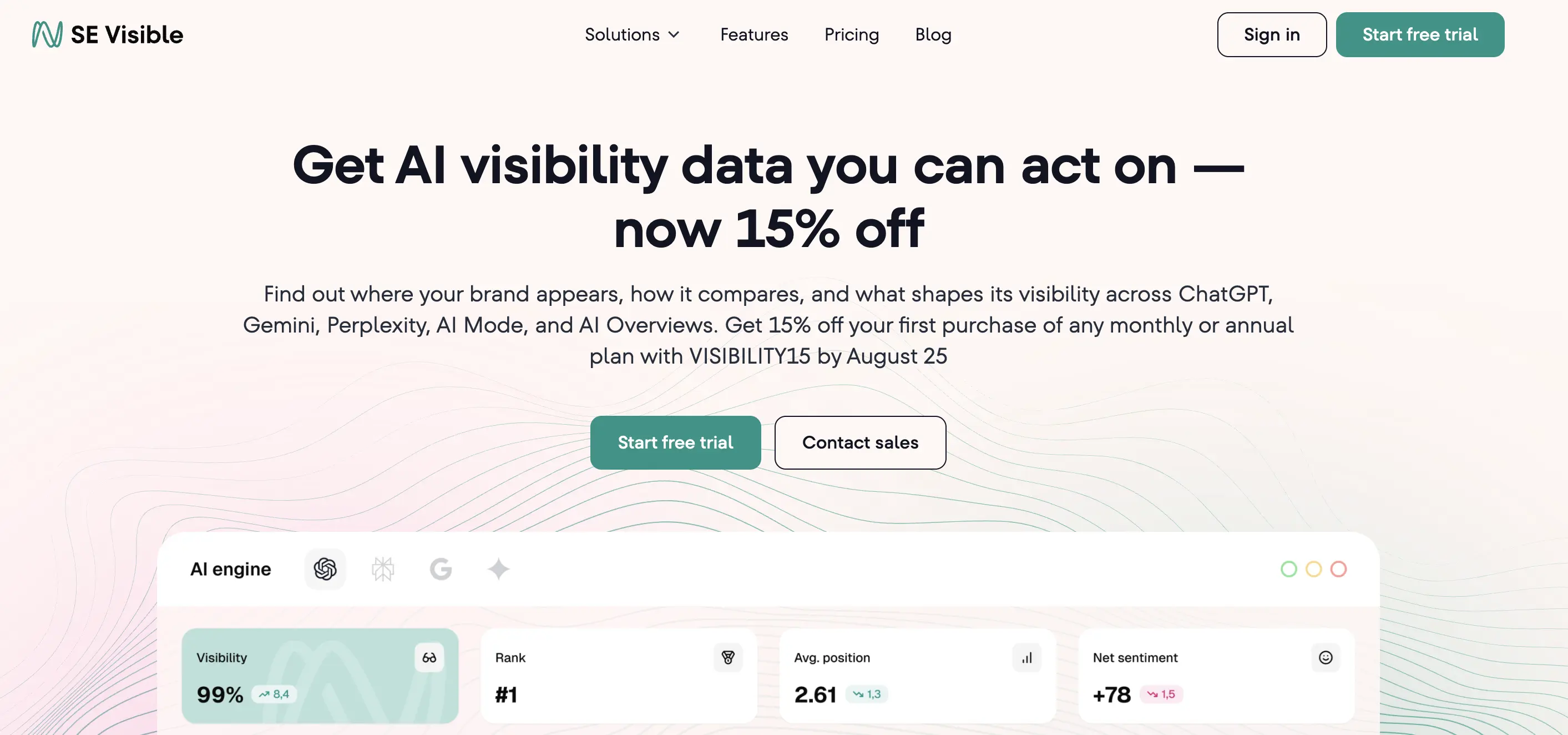Expand the Solutions dropdown menu
The width and height of the screenshot is (1568, 735).
tap(633, 34)
